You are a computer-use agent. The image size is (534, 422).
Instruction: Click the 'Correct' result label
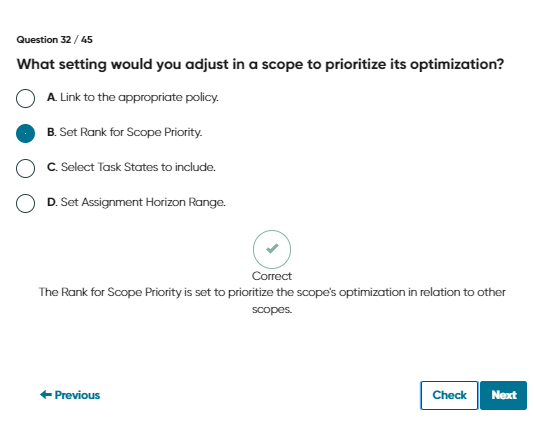pos(272,276)
